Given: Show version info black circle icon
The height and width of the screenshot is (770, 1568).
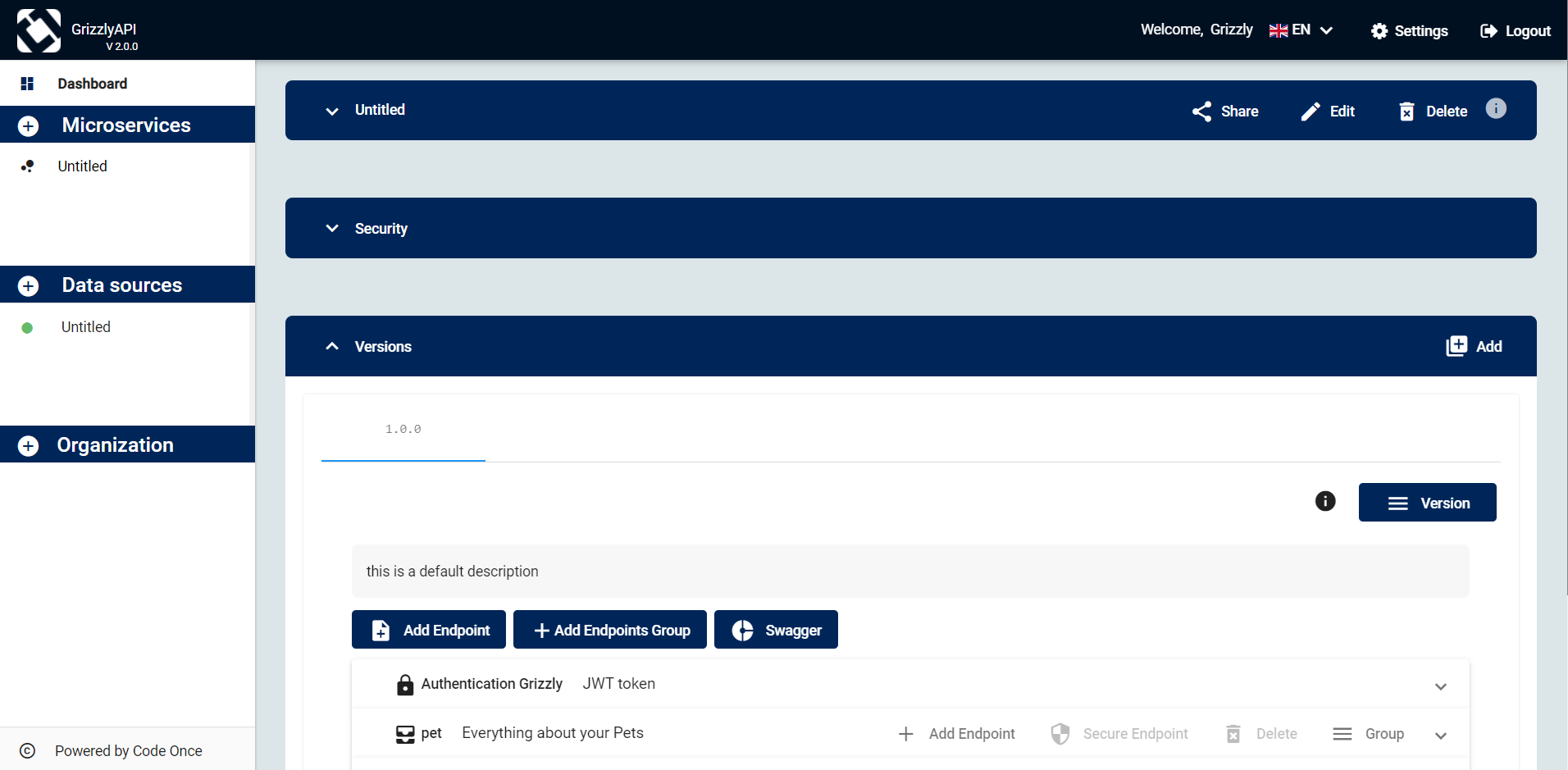Looking at the screenshot, I should click(1325, 501).
